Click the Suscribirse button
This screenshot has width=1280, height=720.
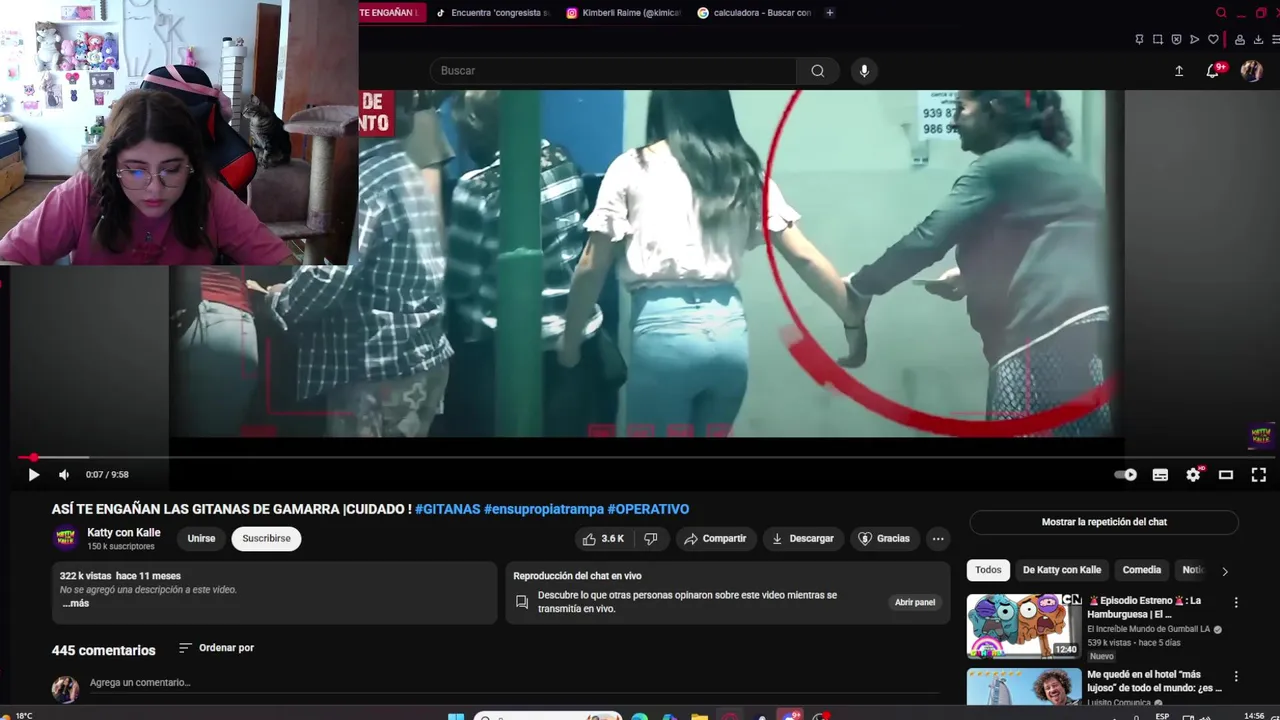(x=266, y=539)
